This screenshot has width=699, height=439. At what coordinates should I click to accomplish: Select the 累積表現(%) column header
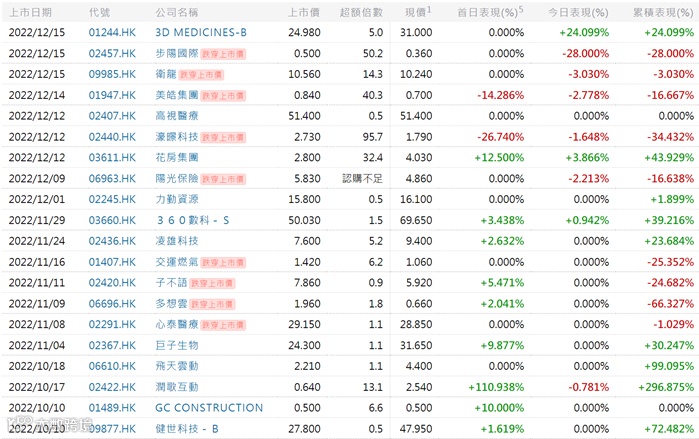tap(663, 12)
